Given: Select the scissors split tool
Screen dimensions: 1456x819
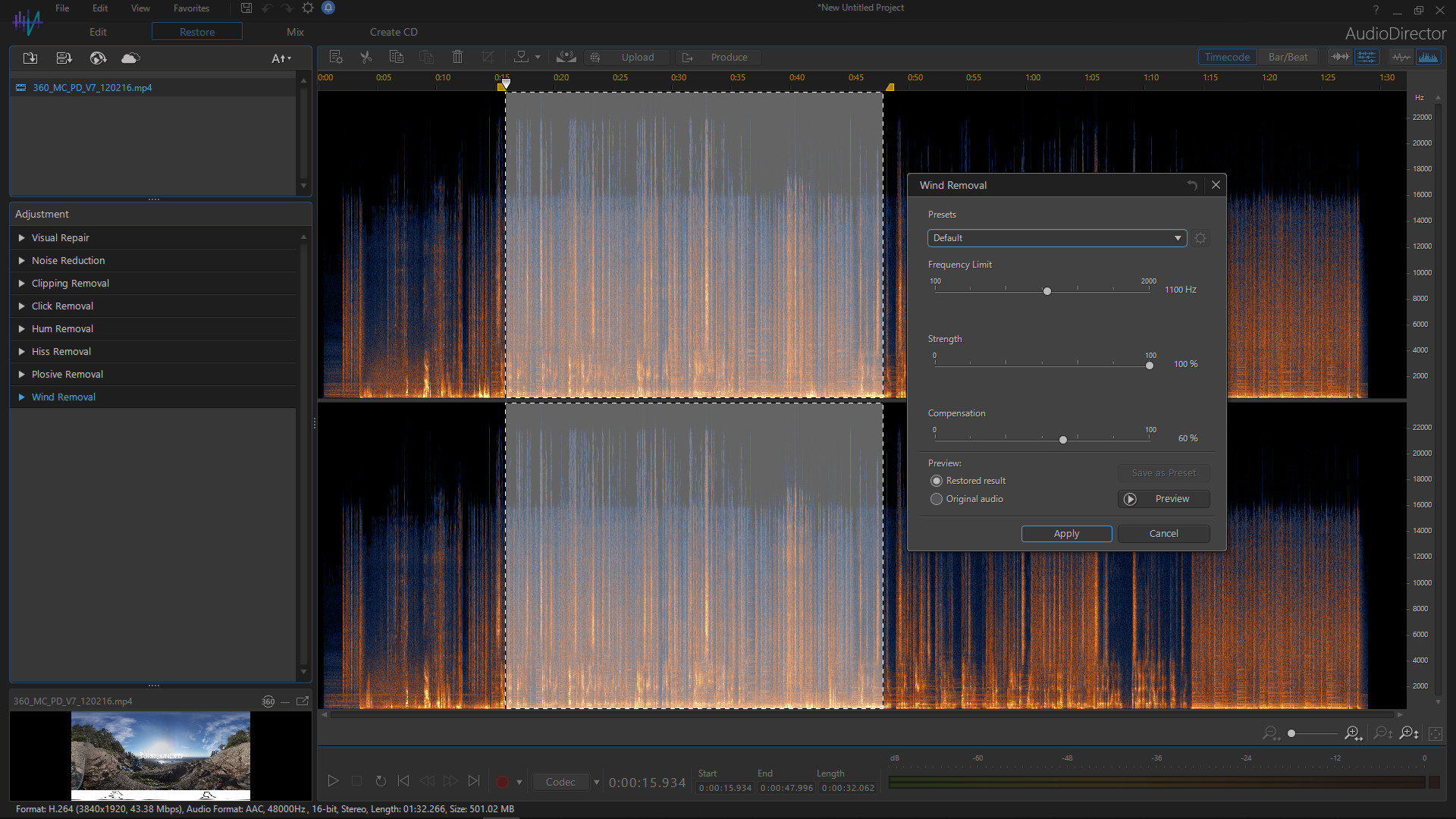Looking at the screenshot, I should click(366, 57).
